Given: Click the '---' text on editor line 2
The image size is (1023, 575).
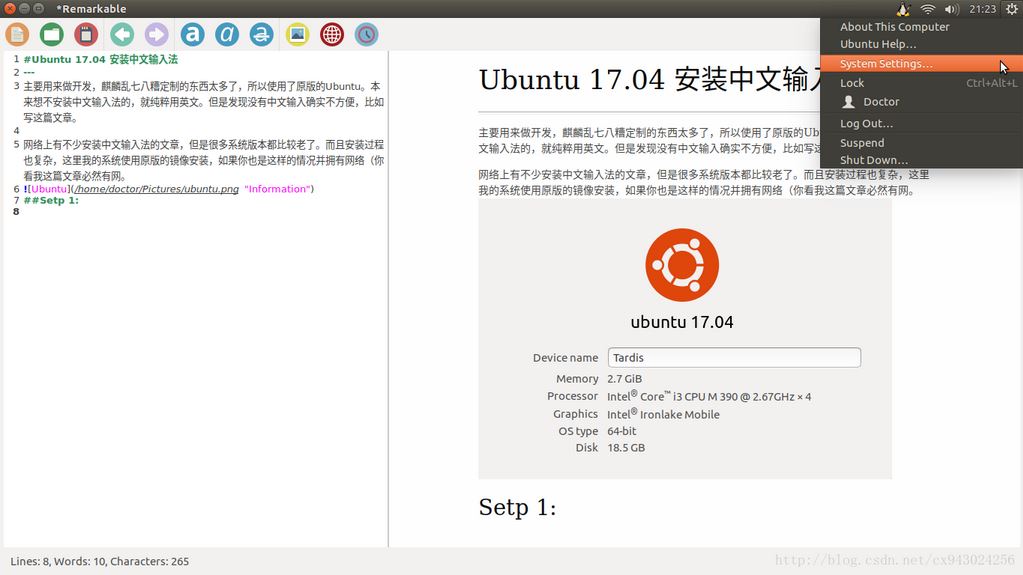Looking at the screenshot, I should 29,72.
